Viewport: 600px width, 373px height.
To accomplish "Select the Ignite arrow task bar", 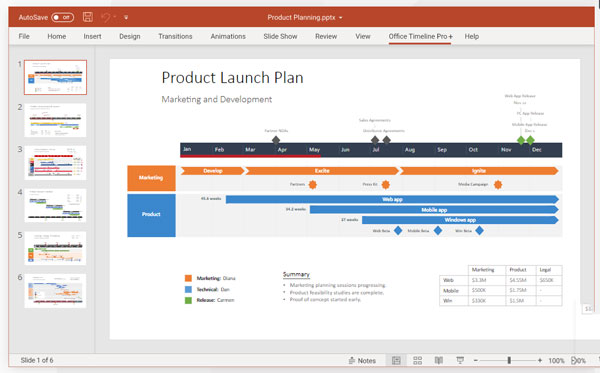I will tap(479, 171).
